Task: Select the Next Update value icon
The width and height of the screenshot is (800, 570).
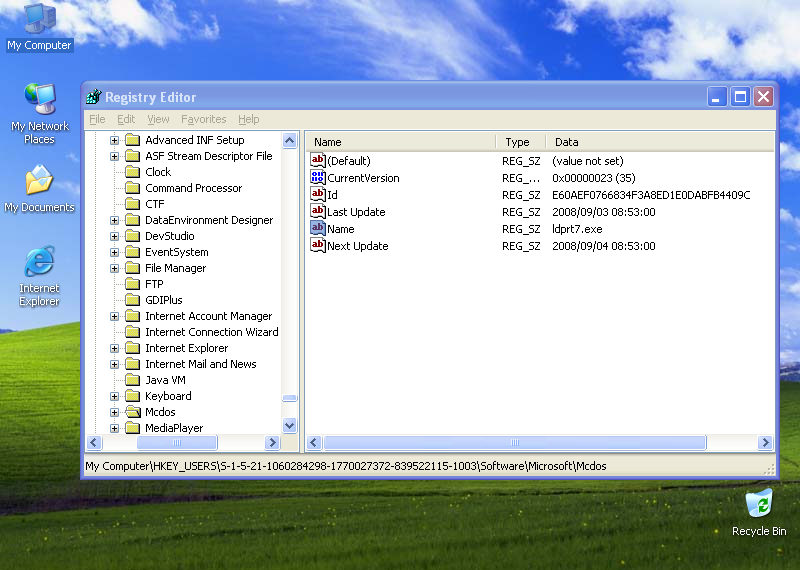Action: coord(317,245)
